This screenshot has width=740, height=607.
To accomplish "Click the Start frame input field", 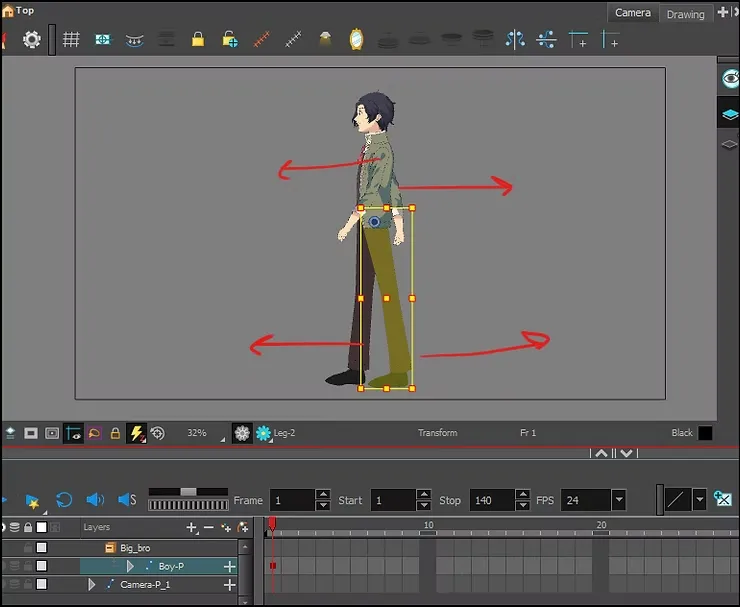I will click(x=393, y=500).
